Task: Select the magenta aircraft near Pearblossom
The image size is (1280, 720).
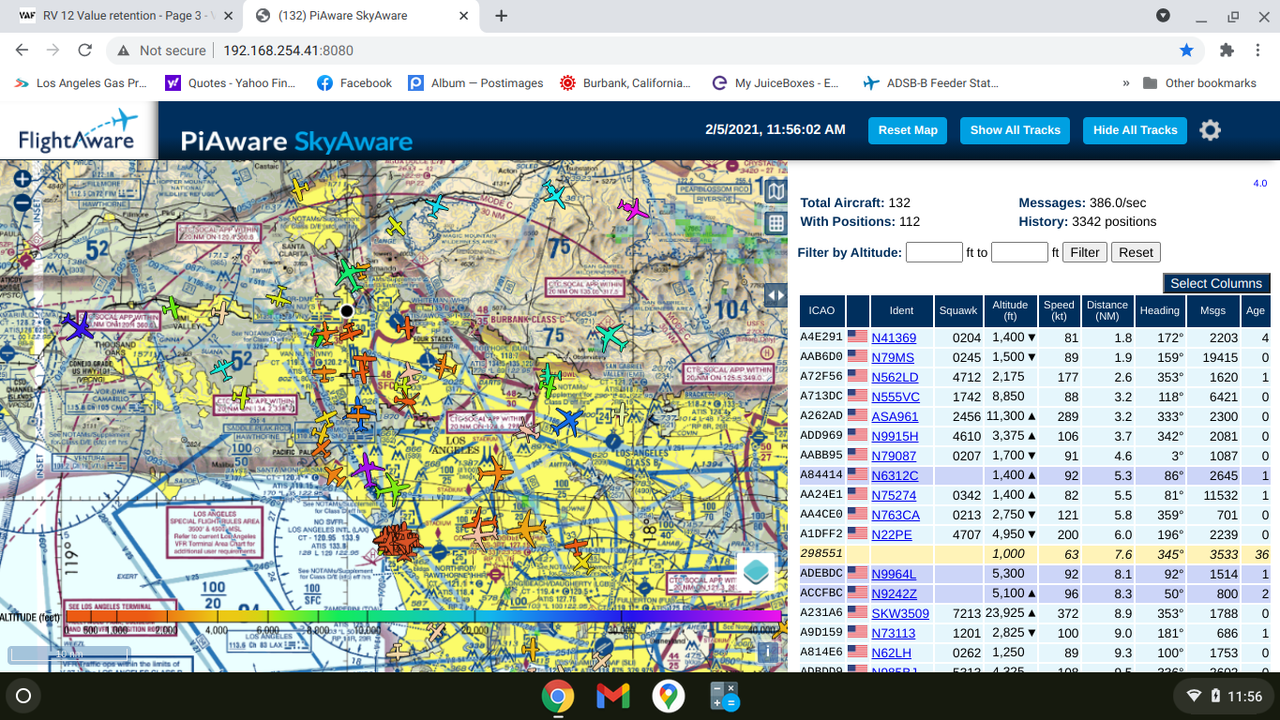Action: 632,209
